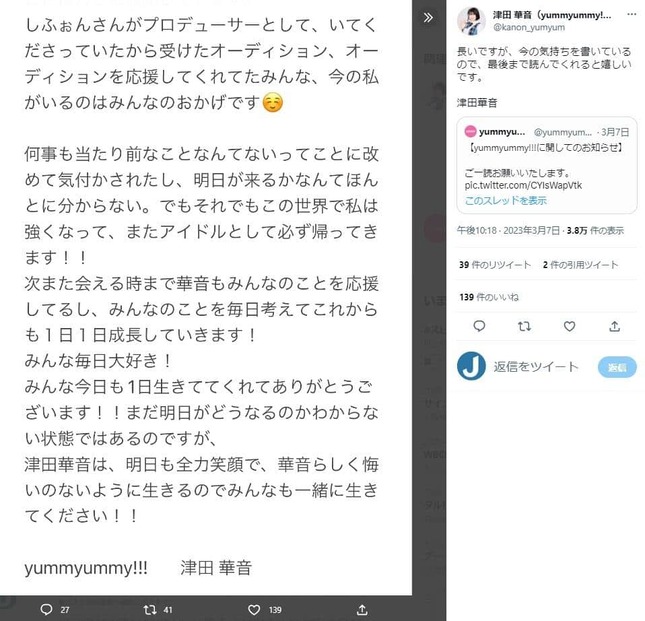
Task: Click the retweet icon with 41 below image
Action: click(150, 609)
